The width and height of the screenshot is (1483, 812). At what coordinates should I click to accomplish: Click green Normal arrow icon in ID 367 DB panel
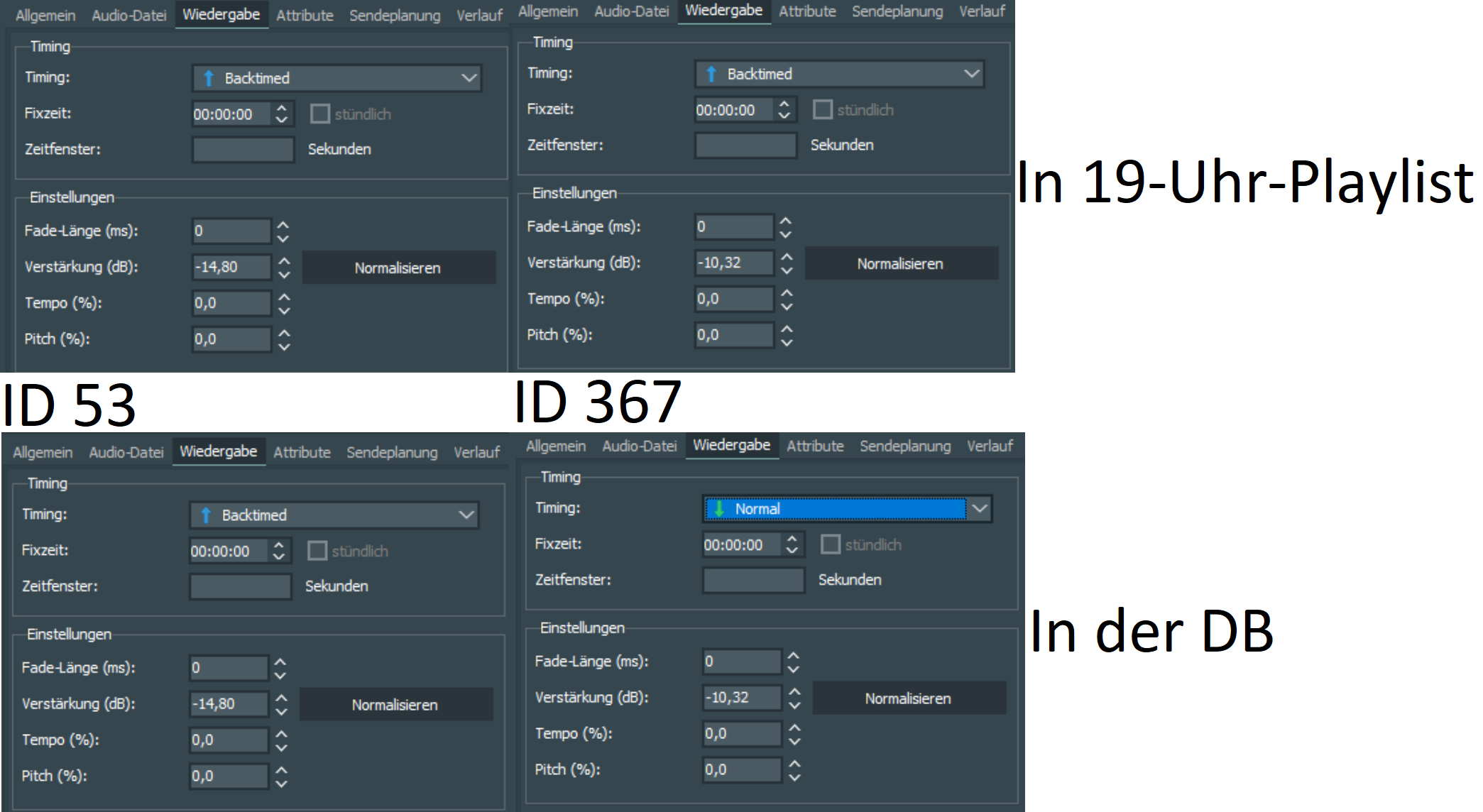click(719, 508)
